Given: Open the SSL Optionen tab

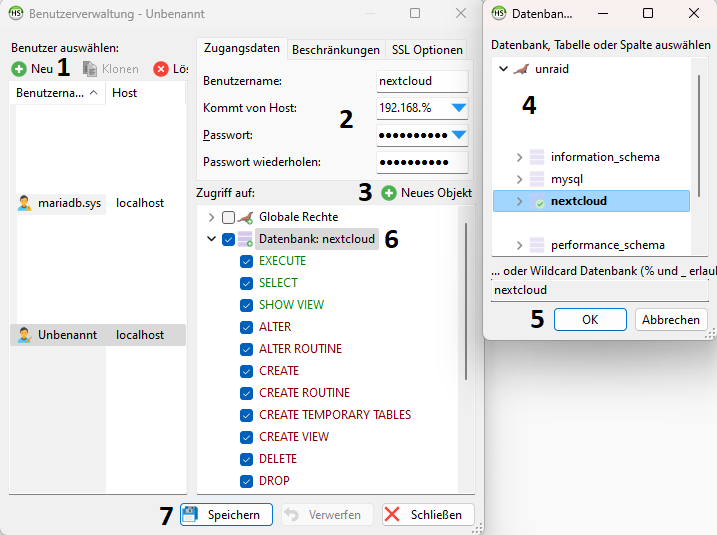Looking at the screenshot, I should pyautogui.click(x=427, y=50).
